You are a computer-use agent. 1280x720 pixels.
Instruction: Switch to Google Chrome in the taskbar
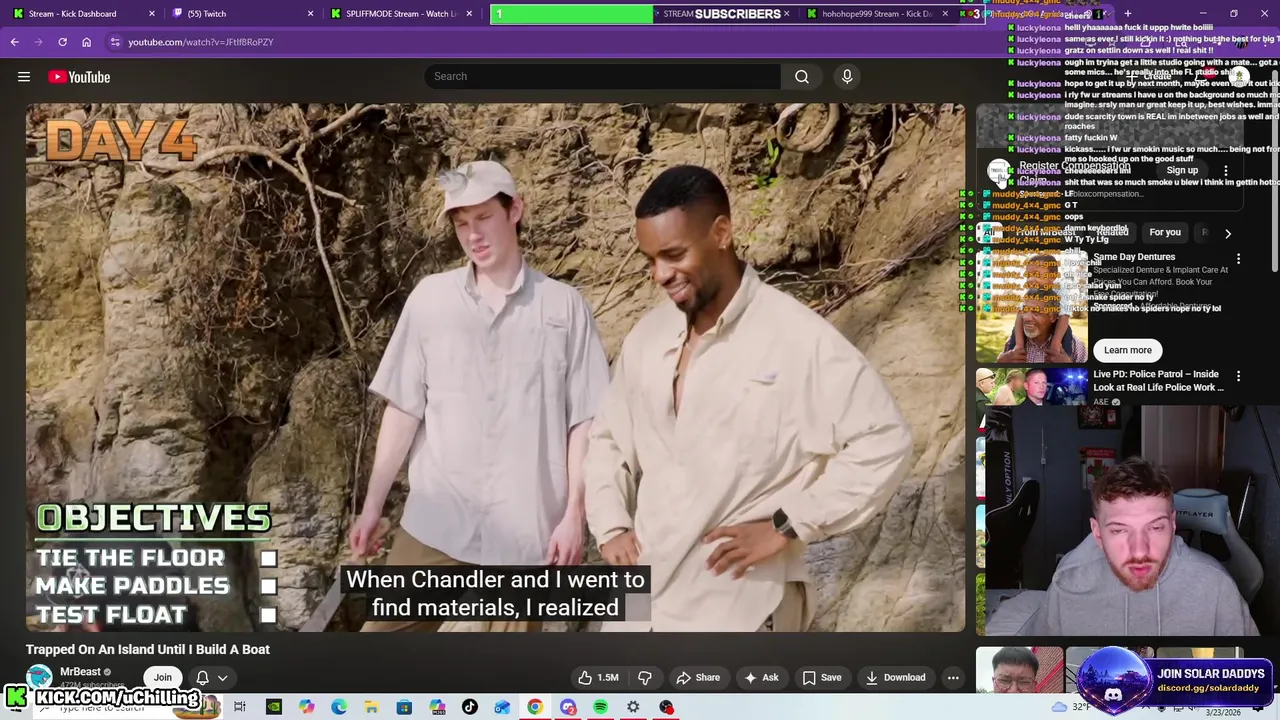pos(535,707)
